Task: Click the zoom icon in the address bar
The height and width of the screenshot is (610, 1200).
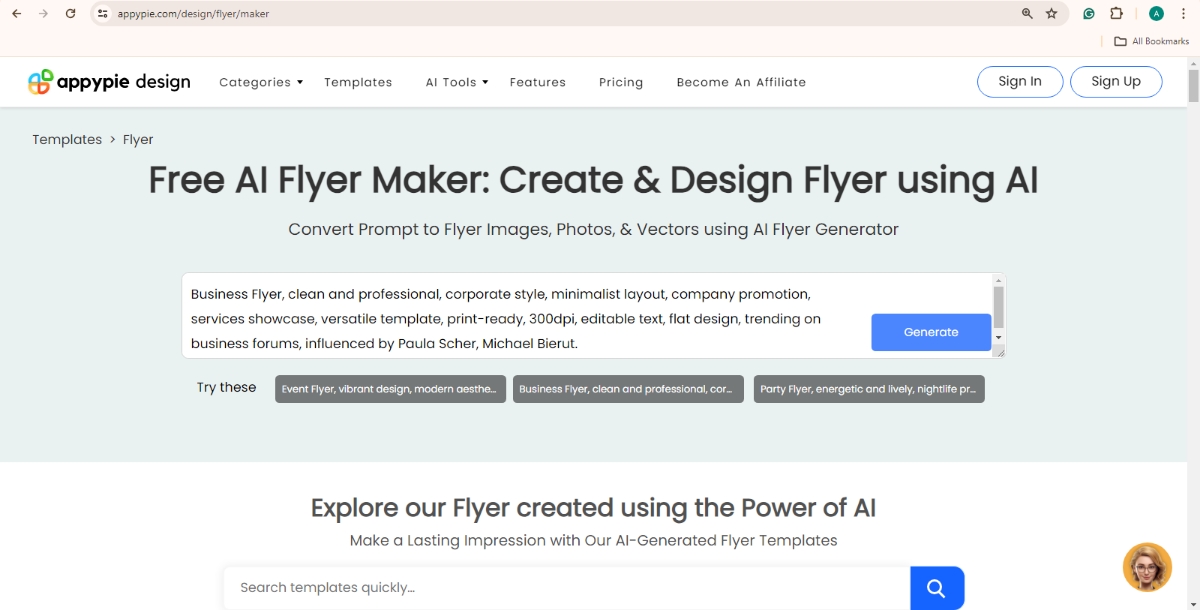Action: click(x=1026, y=14)
